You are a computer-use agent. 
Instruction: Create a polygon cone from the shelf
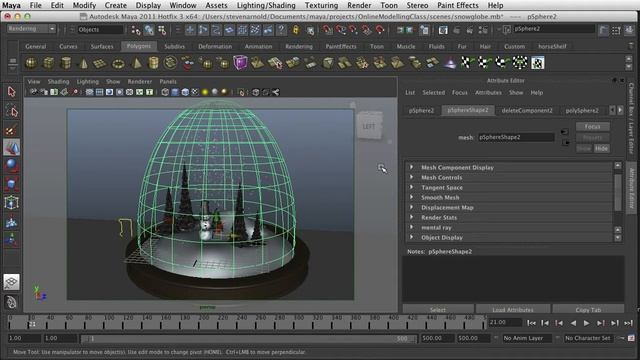click(83, 63)
